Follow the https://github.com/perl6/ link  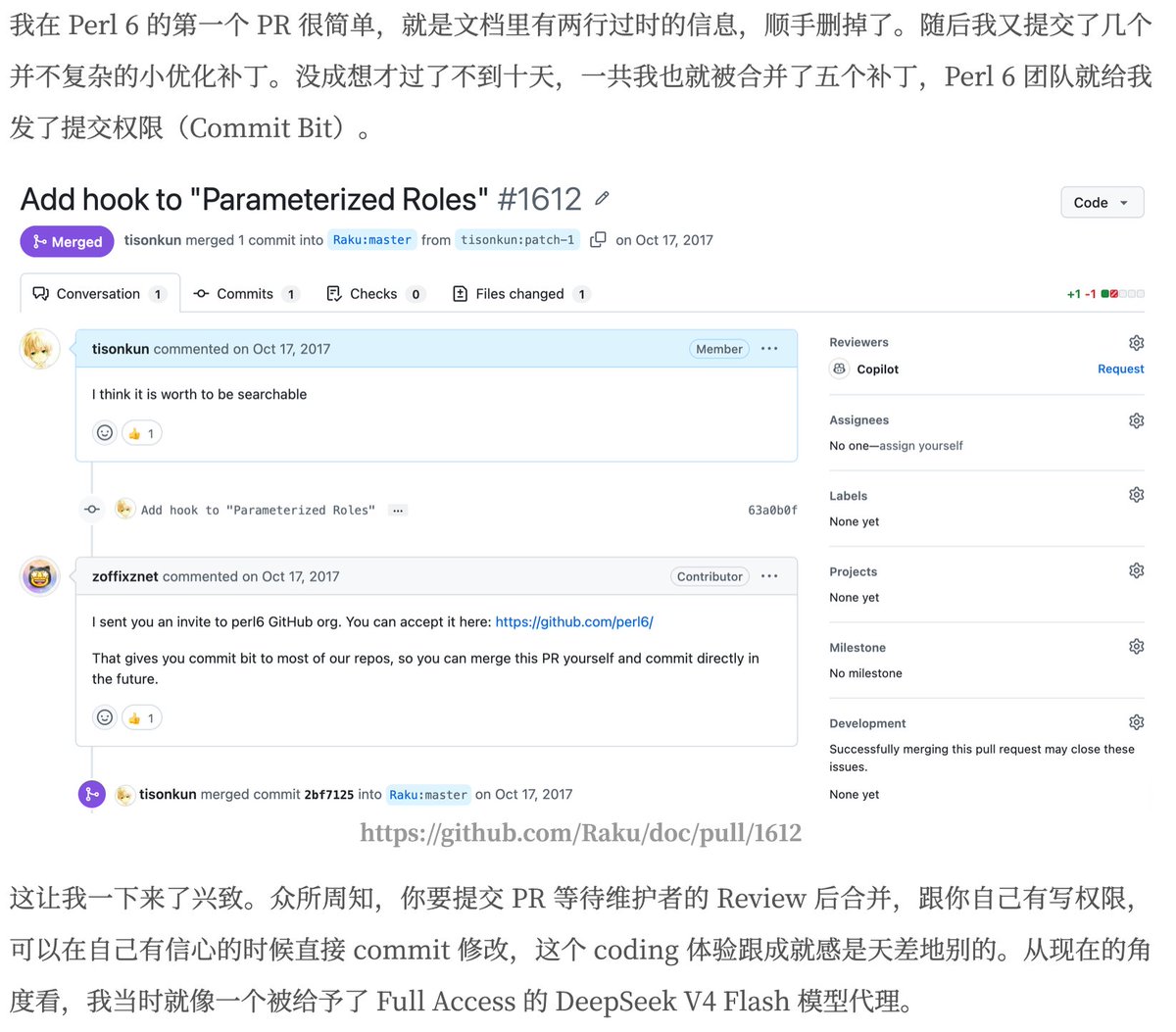574,621
